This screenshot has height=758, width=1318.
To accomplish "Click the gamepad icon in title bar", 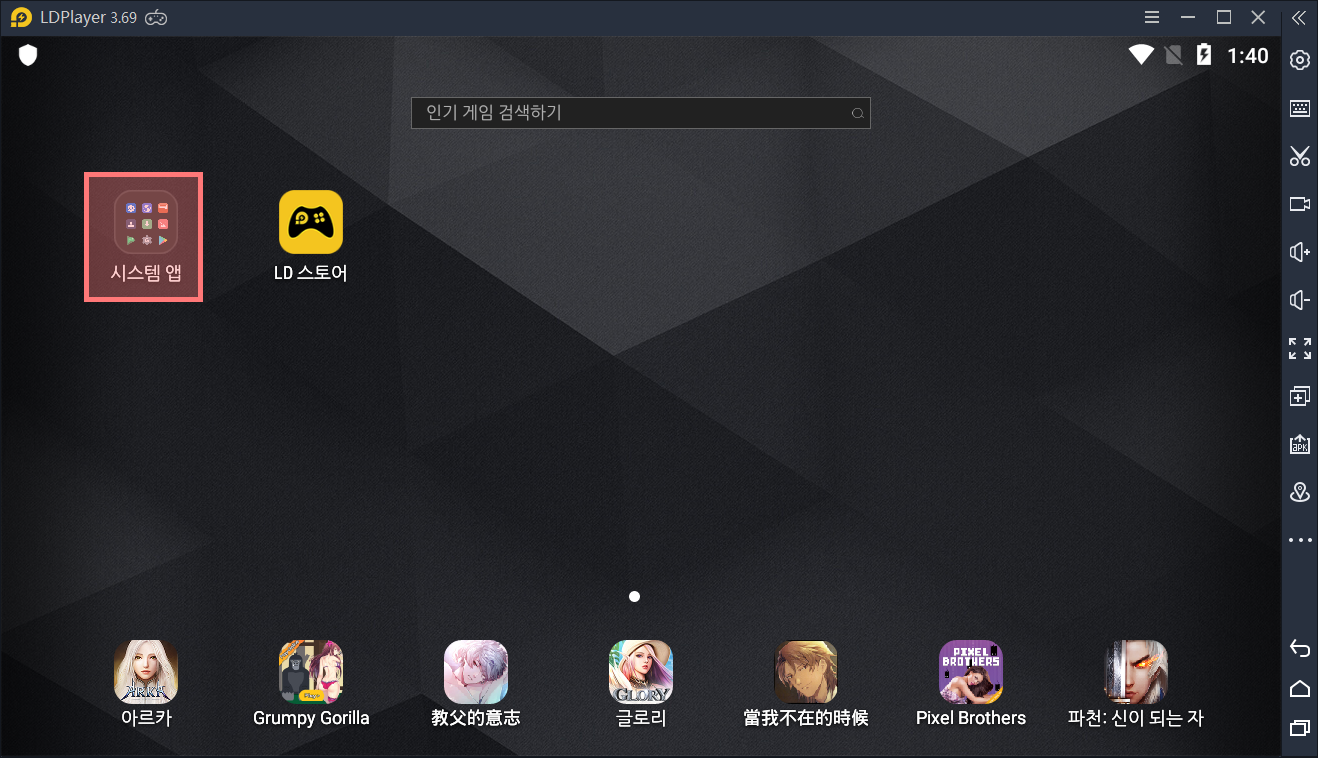I will [x=156, y=17].
